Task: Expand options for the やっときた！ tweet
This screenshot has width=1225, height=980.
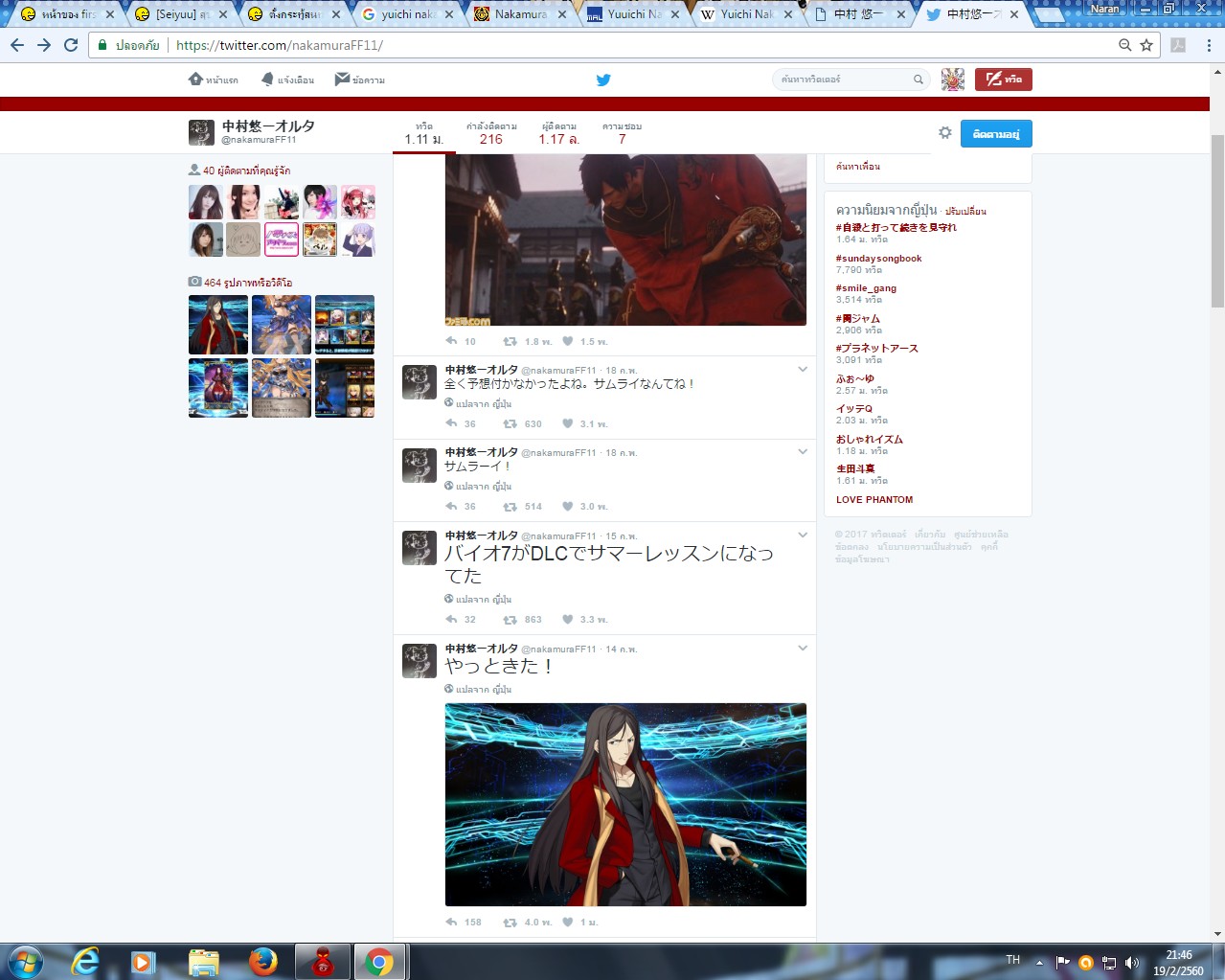Action: [803, 648]
